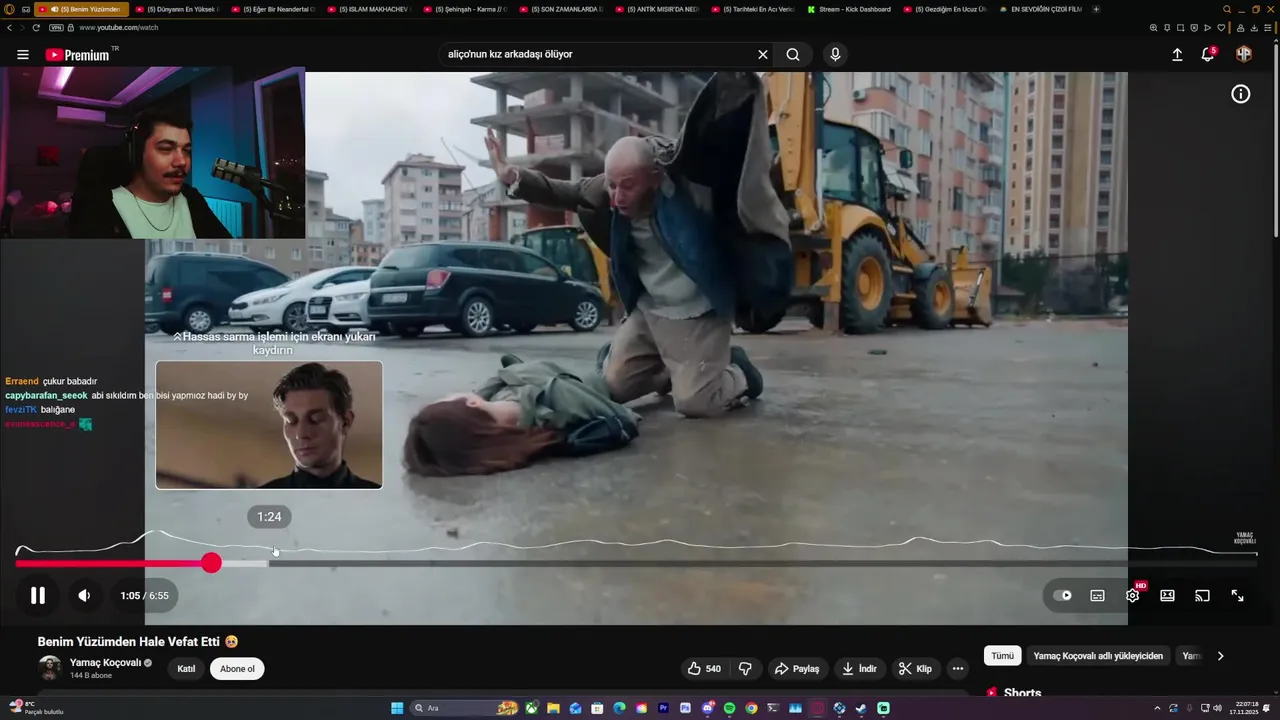Open Steam from the taskbar
The height and width of the screenshot is (720, 1280).
pos(861,708)
